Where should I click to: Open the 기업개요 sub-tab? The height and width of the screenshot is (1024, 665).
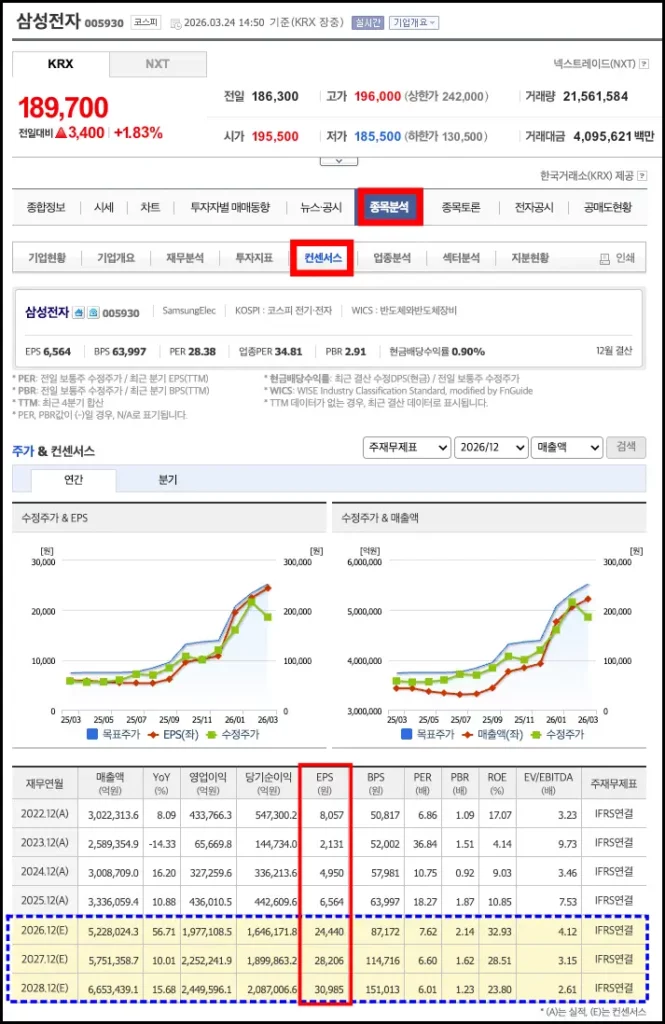click(116, 258)
